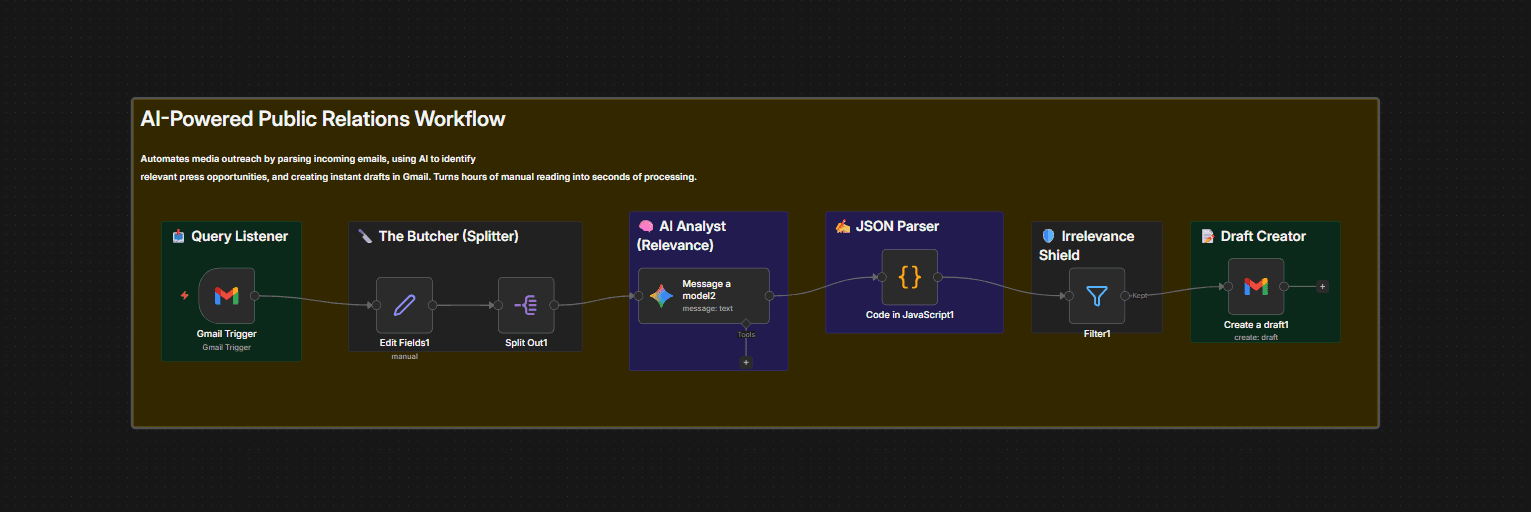Click the bold white "Gmail Trigger" node label
Viewport: 1531px width, 512px height.
tap(226, 334)
